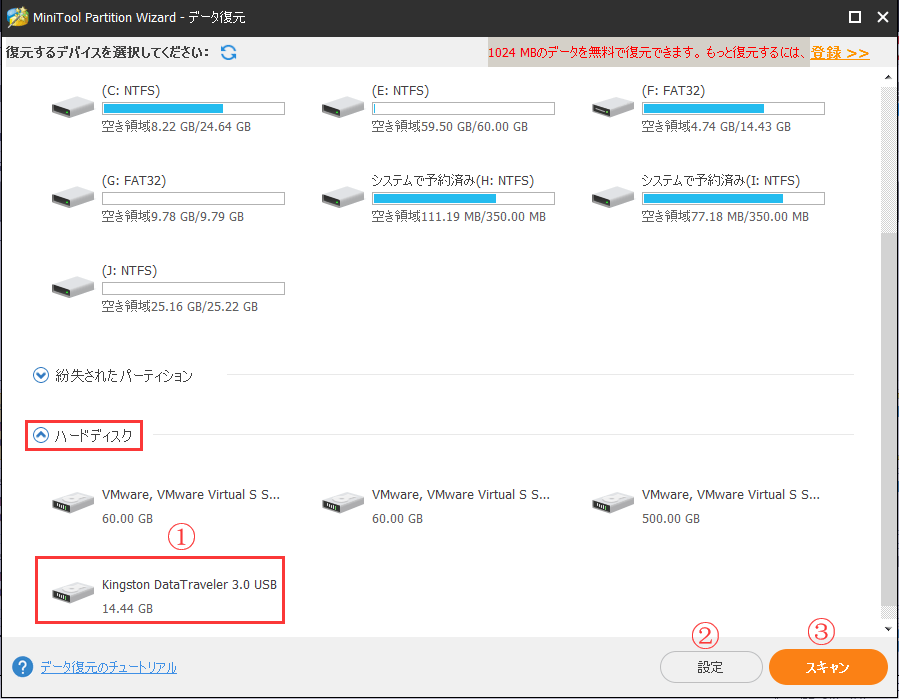The image size is (899, 699).
Task: Click the orange スキャン button
Action: tap(828, 667)
